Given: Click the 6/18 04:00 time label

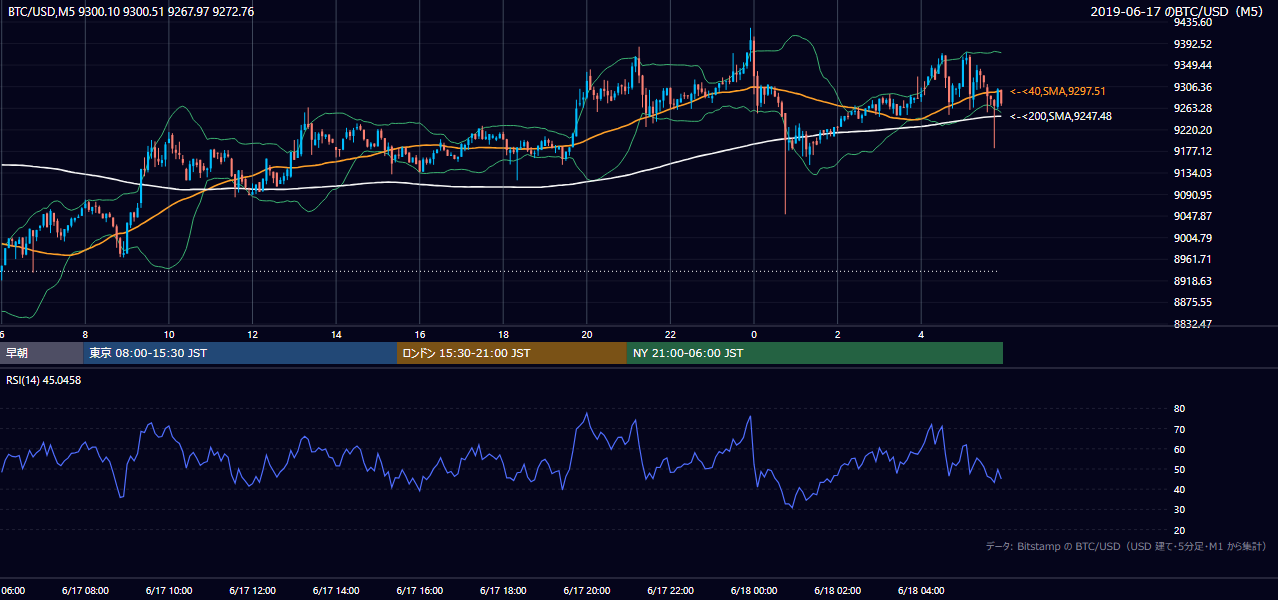Looking at the screenshot, I should (921, 590).
